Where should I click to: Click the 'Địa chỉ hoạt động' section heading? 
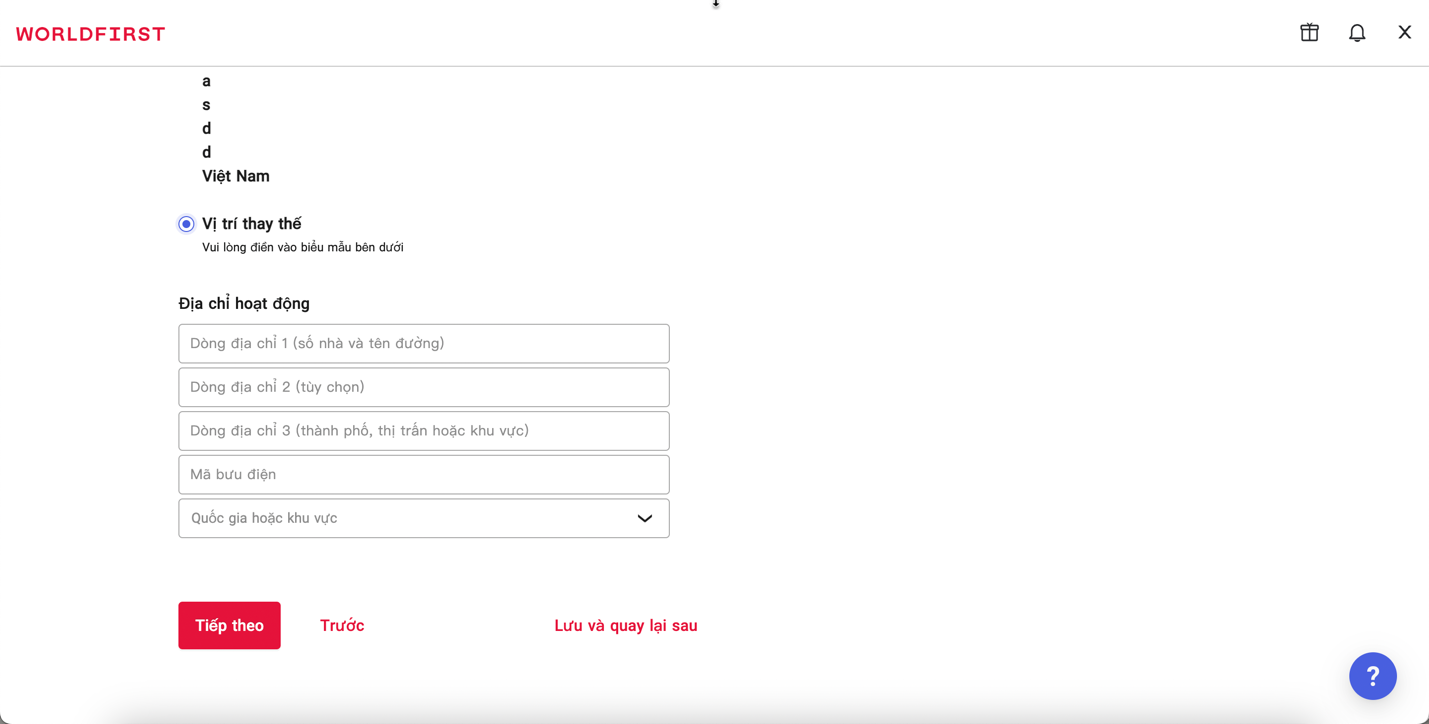click(244, 303)
